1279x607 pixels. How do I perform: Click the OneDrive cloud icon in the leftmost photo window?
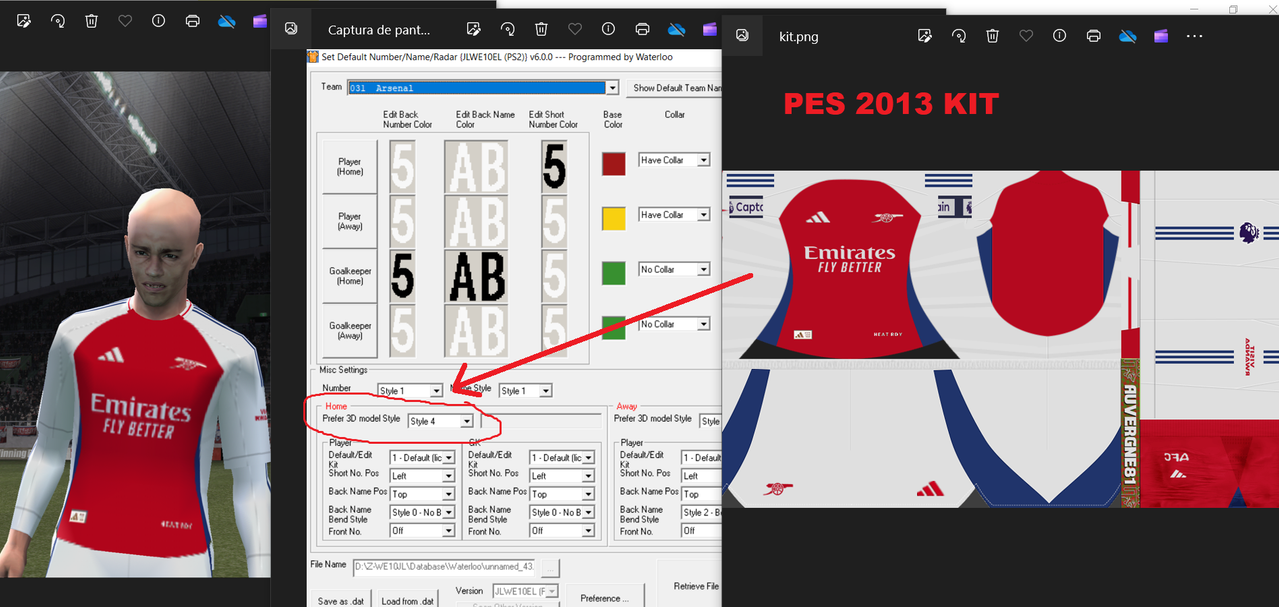(227, 20)
